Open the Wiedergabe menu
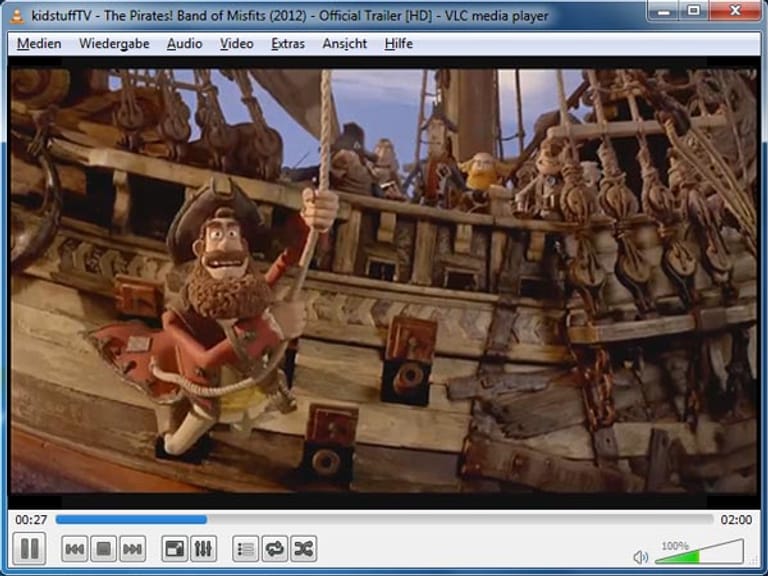Image resolution: width=768 pixels, height=576 pixels. (114, 44)
